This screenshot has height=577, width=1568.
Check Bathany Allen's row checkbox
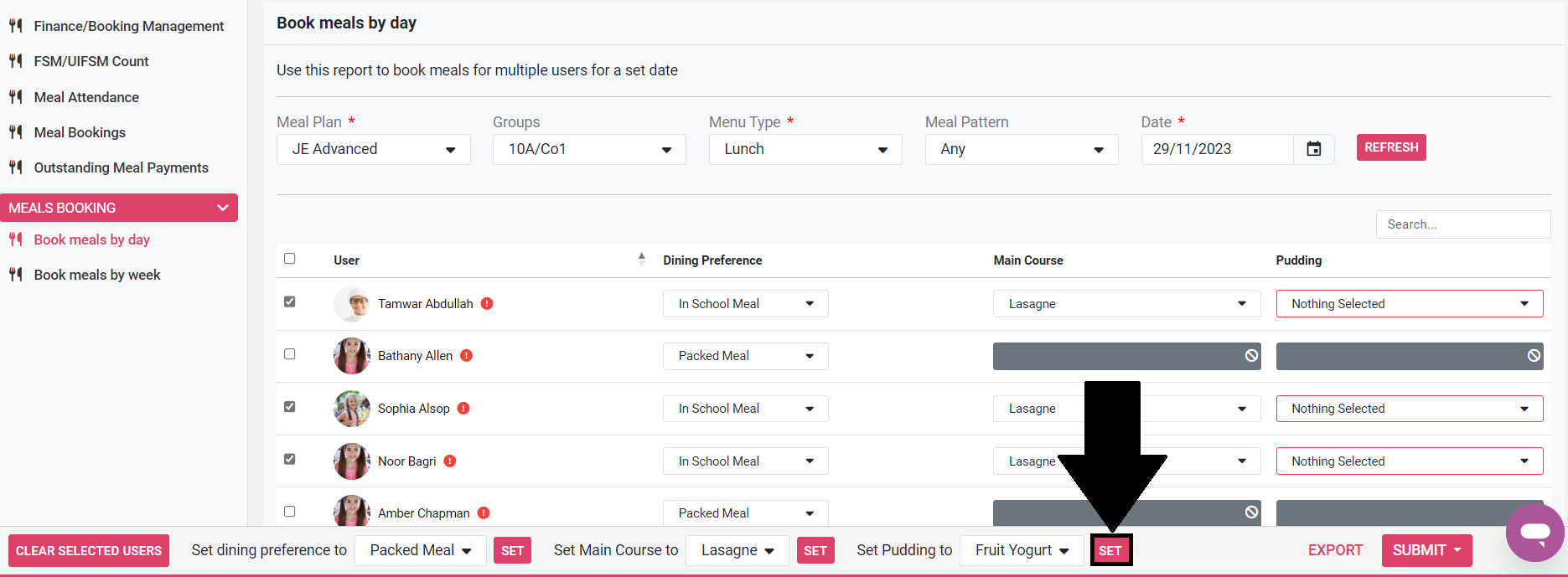290,354
